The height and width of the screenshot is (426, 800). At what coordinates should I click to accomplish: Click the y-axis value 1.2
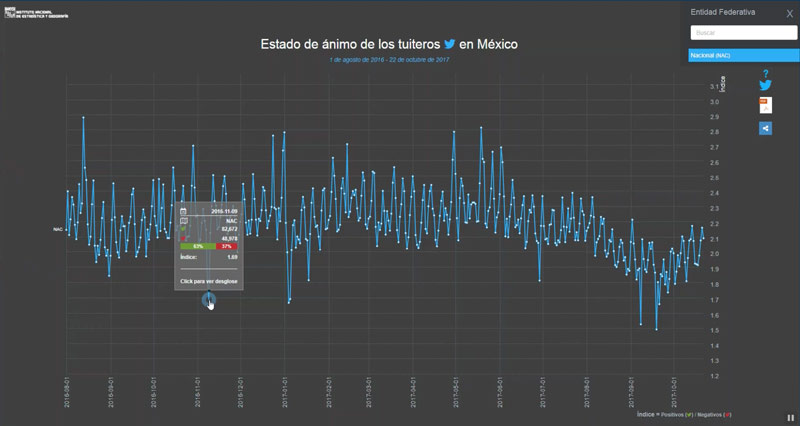(714, 376)
